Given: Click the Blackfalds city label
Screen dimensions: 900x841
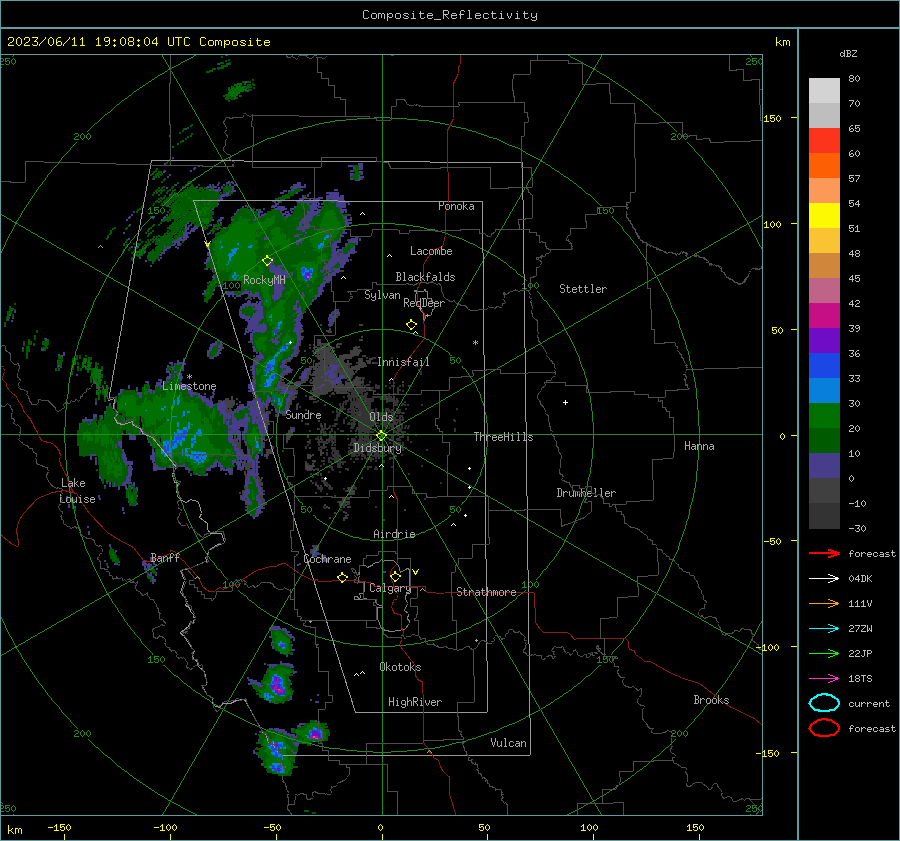Looking at the screenshot, I should pyautogui.click(x=425, y=277).
